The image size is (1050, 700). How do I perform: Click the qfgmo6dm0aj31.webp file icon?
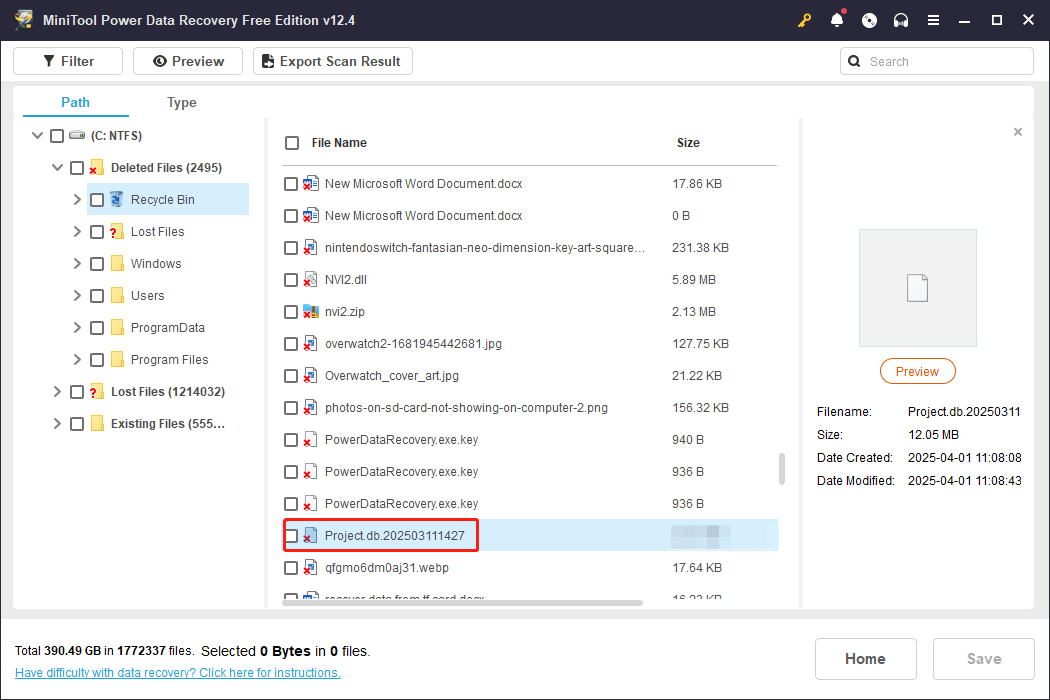[310, 567]
